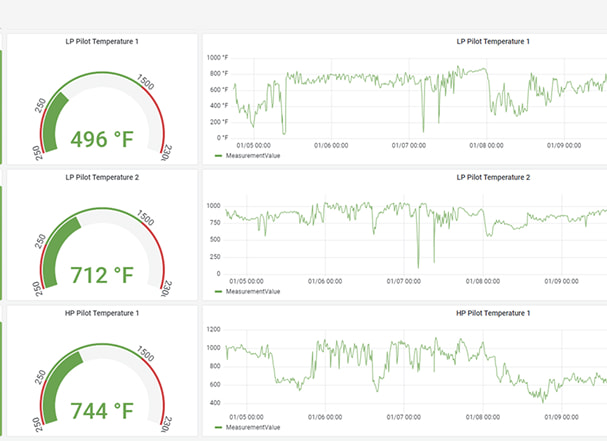Click the 01/08 00:00 time label in LP Pilot Temperature 1 graph
Image resolution: width=607 pixels, height=441 pixels.
[486, 146]
